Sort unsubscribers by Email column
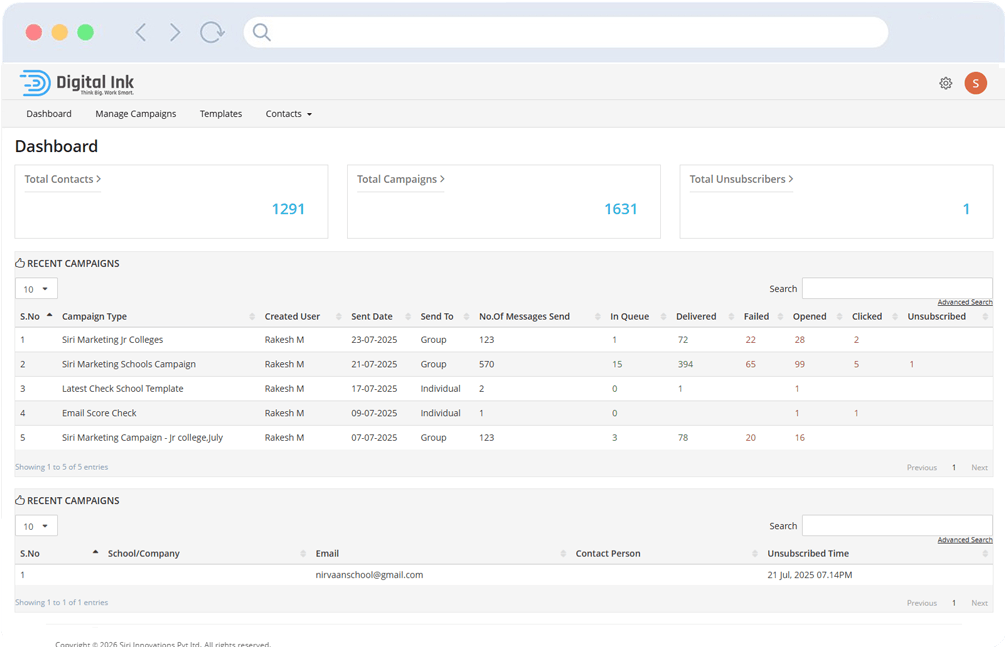Image resolution: width=1005 pixels, height=647 pixels. tap(327, 553)
